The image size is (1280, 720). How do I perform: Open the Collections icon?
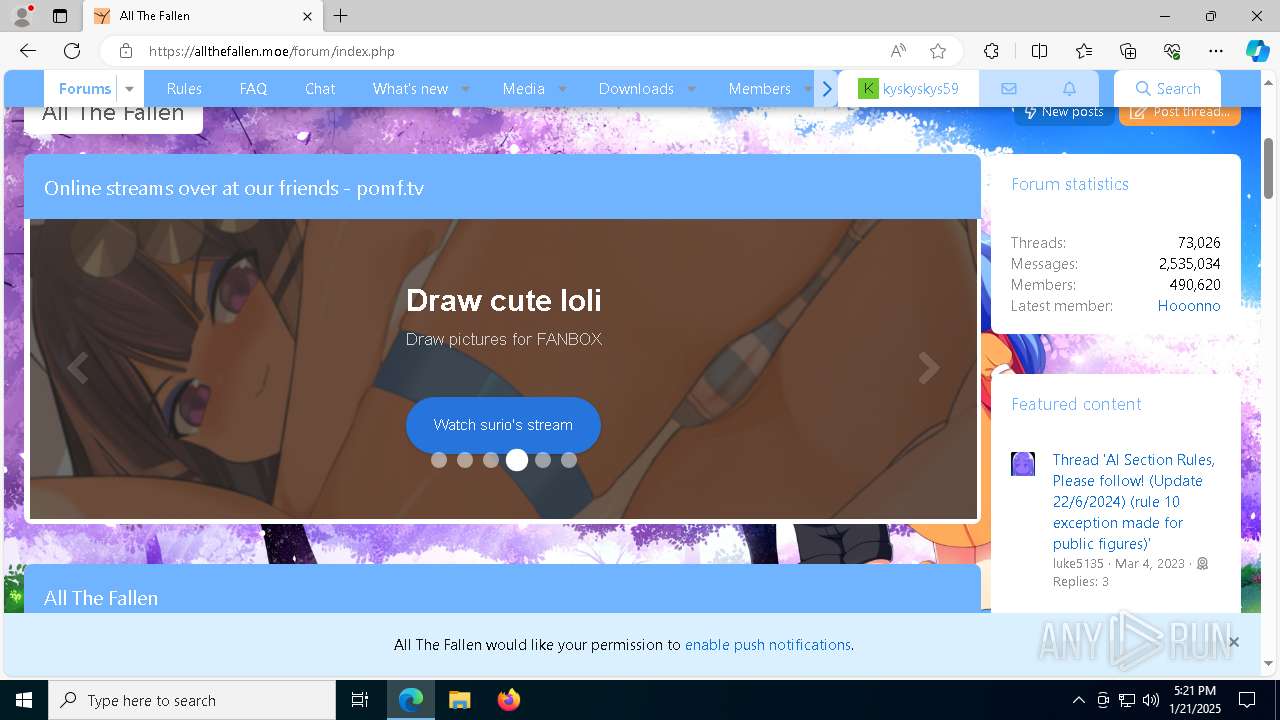(x=1128, y=51)
